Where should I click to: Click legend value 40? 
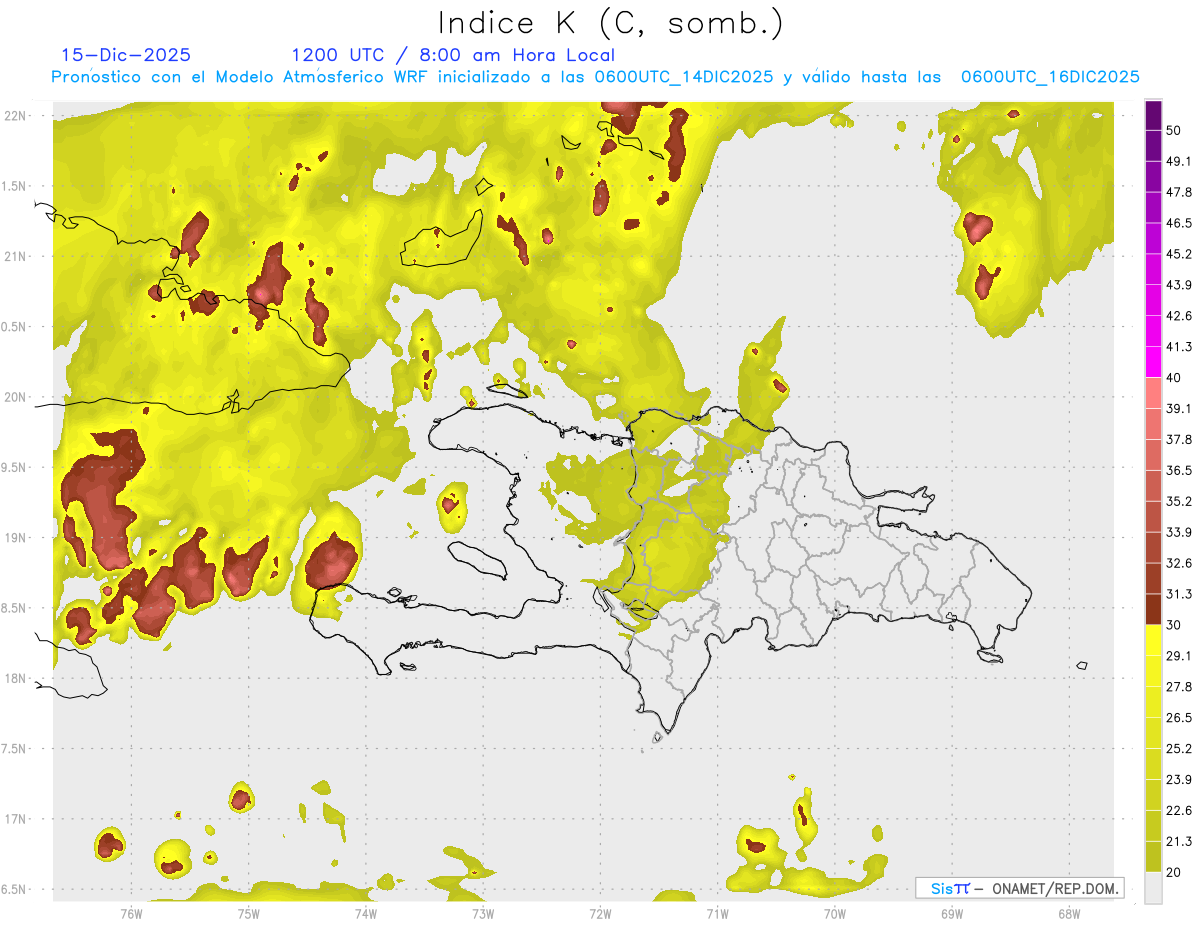(x=1174, y=377)
